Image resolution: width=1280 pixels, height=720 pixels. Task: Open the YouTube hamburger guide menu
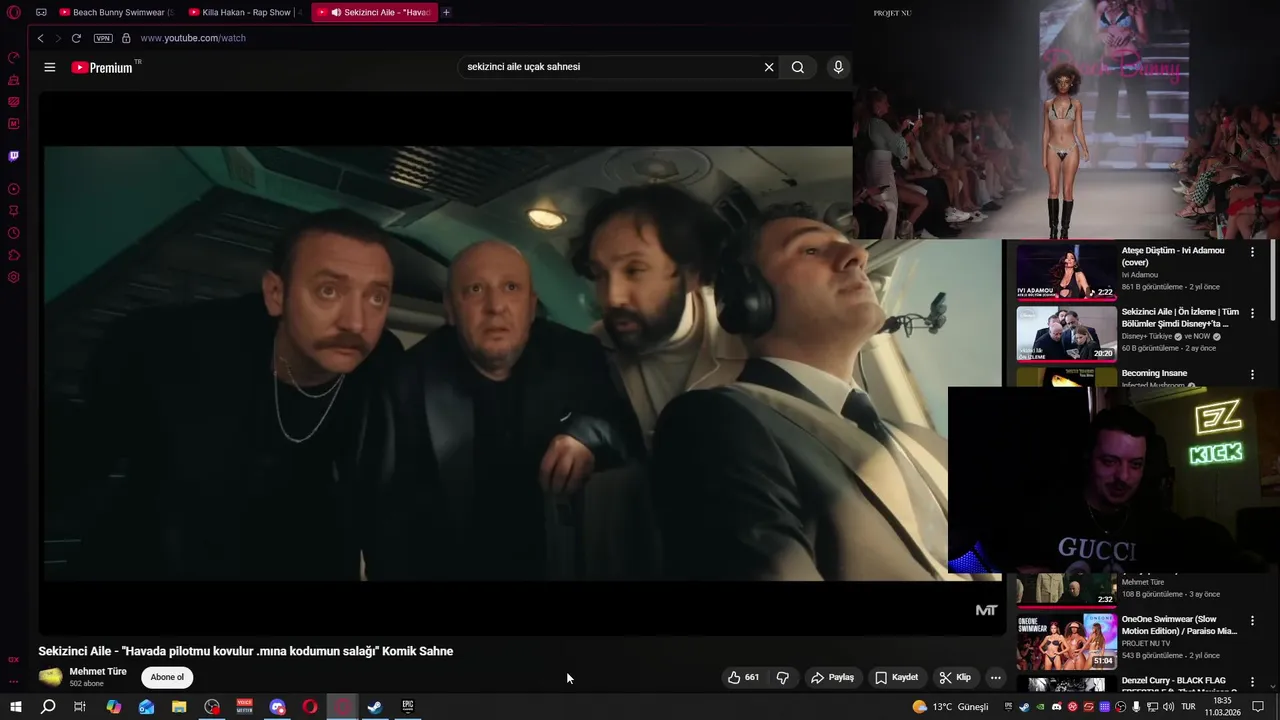tap(50, 67)
